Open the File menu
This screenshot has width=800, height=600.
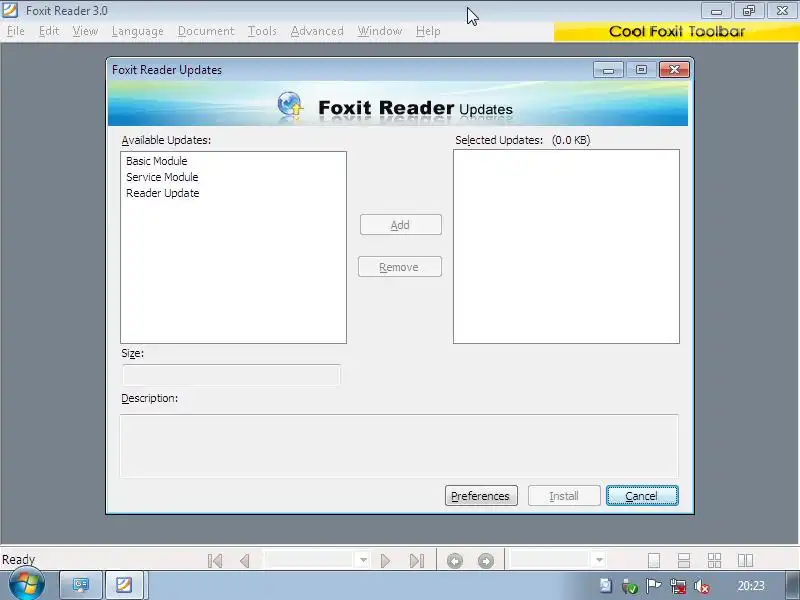(16, 31)
